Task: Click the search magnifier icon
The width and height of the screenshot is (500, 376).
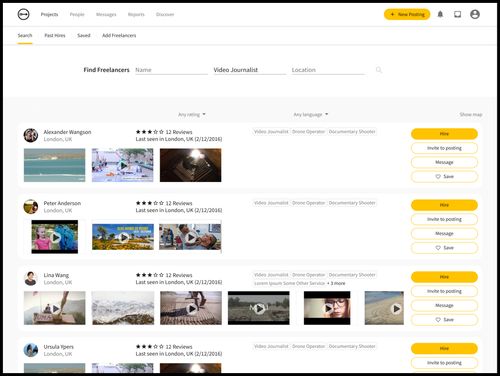Action: [x=379, y=70]
